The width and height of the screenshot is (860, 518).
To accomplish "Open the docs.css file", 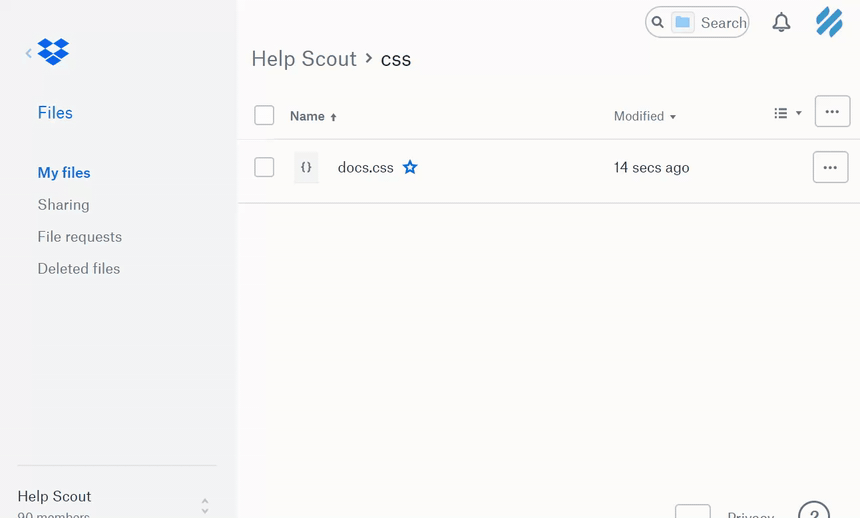I will (365, 168).
